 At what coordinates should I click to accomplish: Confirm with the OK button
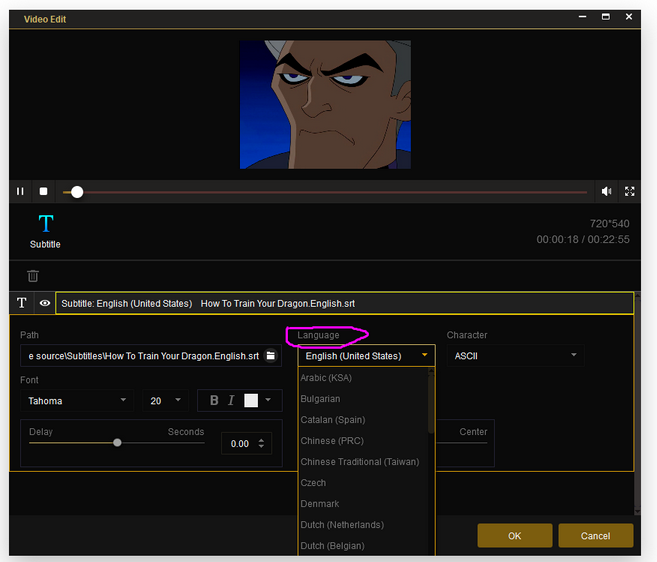[515, 536]
